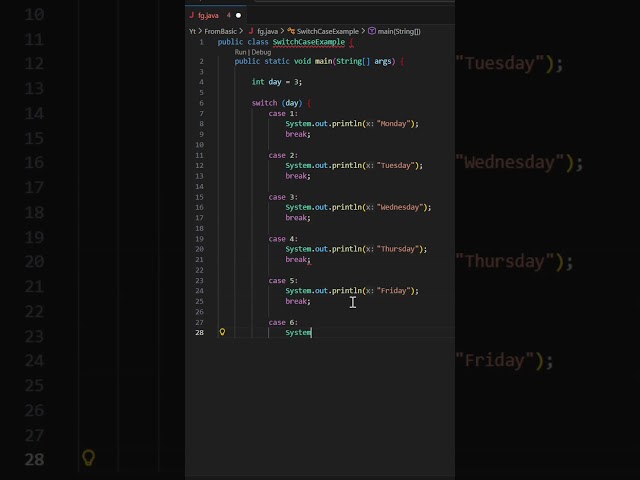
Task: Click the Run code lens link
Action: pyautogui.click(x=240, y=52)
